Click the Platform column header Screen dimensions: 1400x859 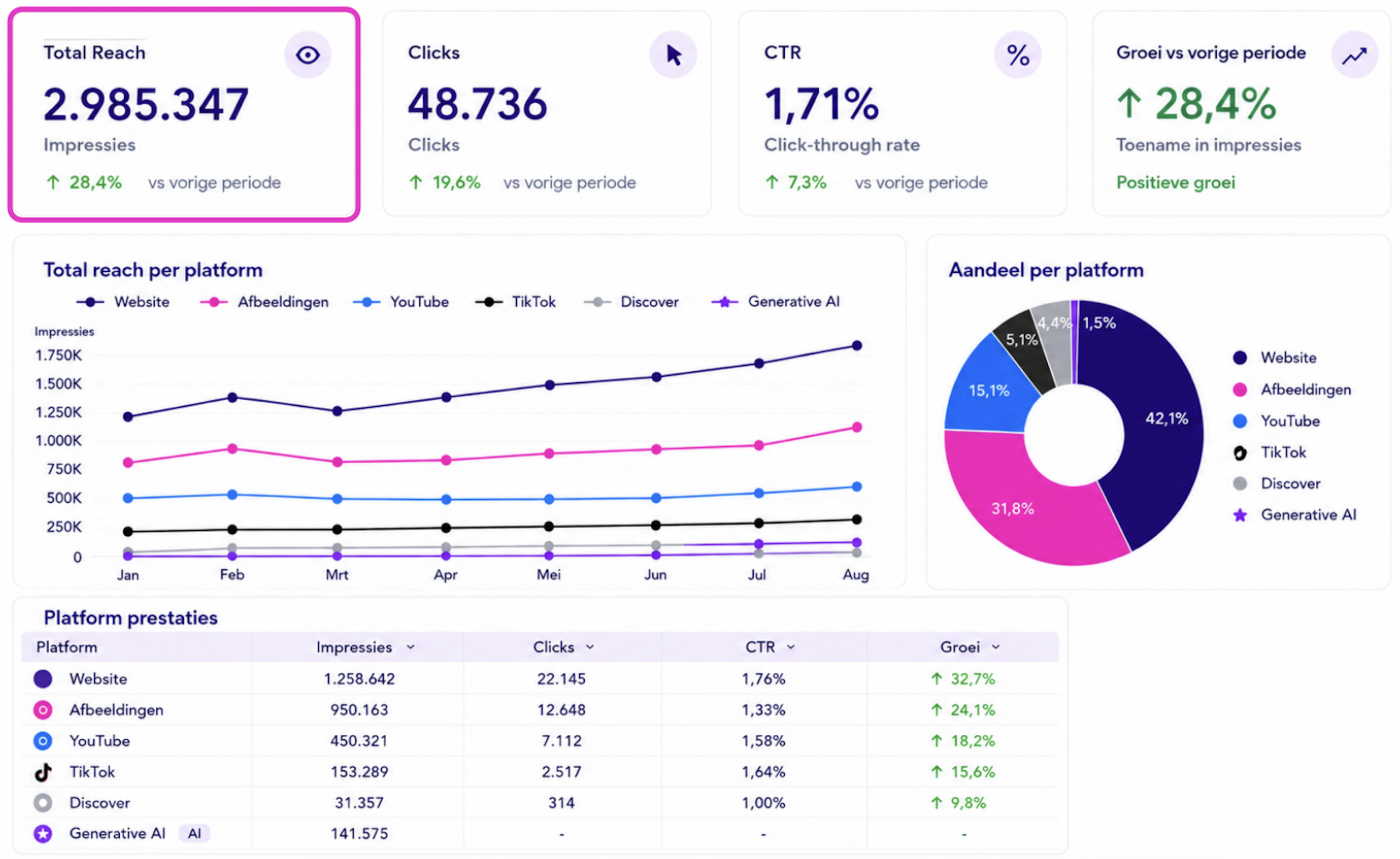pos(67,647)
